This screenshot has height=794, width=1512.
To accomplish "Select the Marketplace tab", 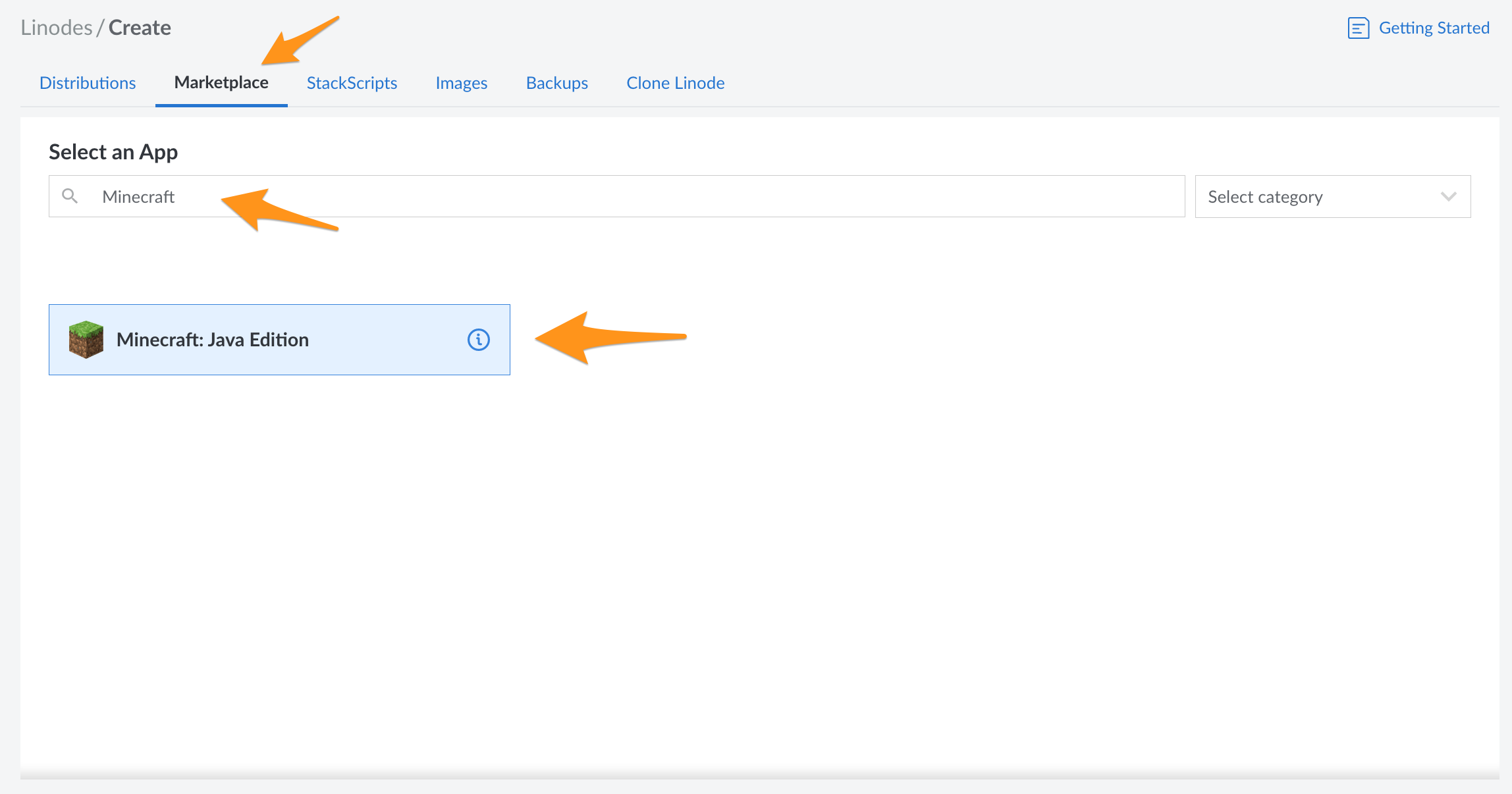I will (x=221, y=83).
